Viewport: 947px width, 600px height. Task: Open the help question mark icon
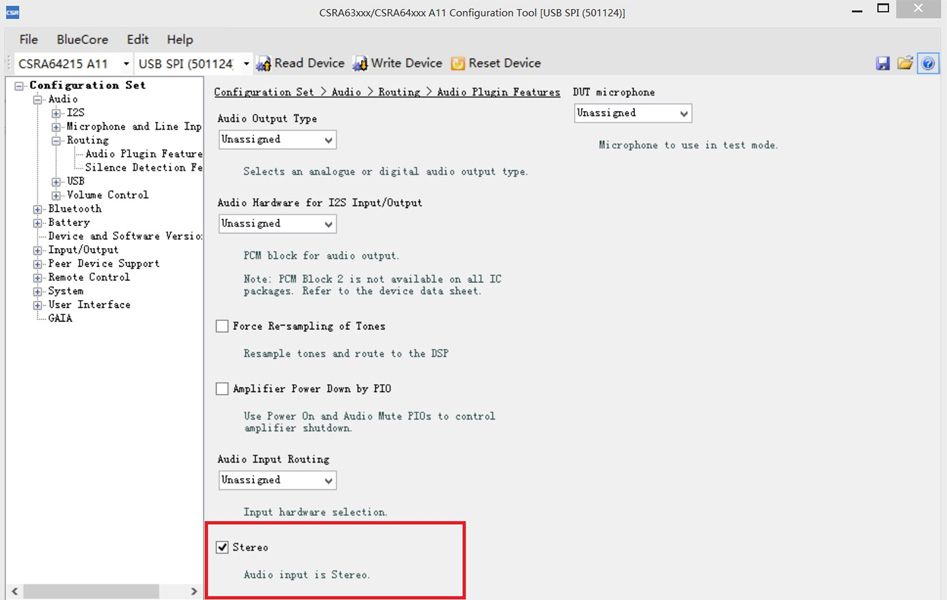(928, 63)
